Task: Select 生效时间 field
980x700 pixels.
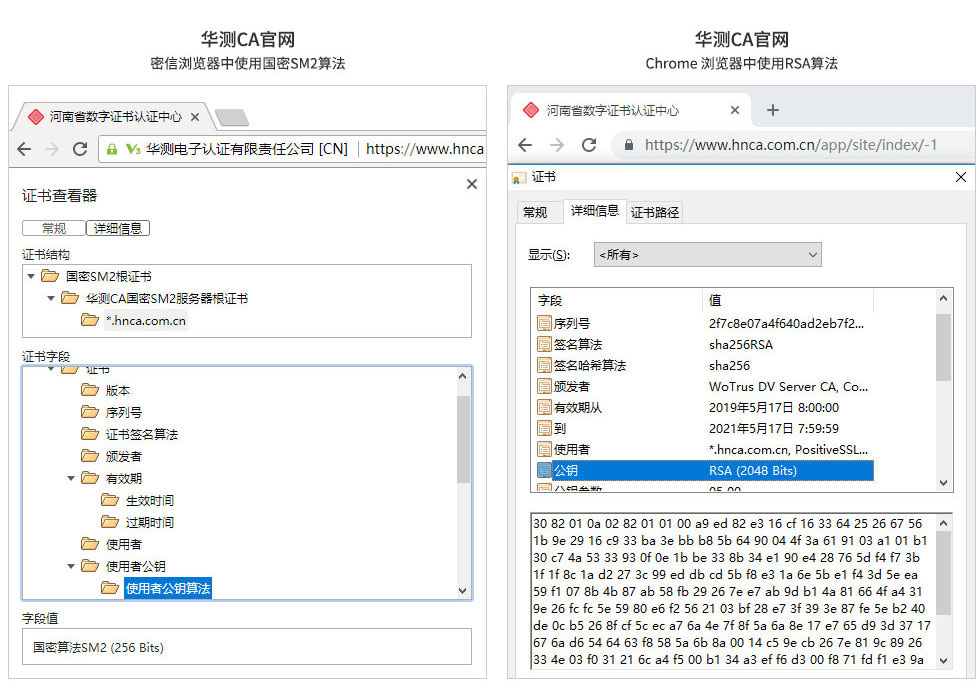Action: (149, 500)
